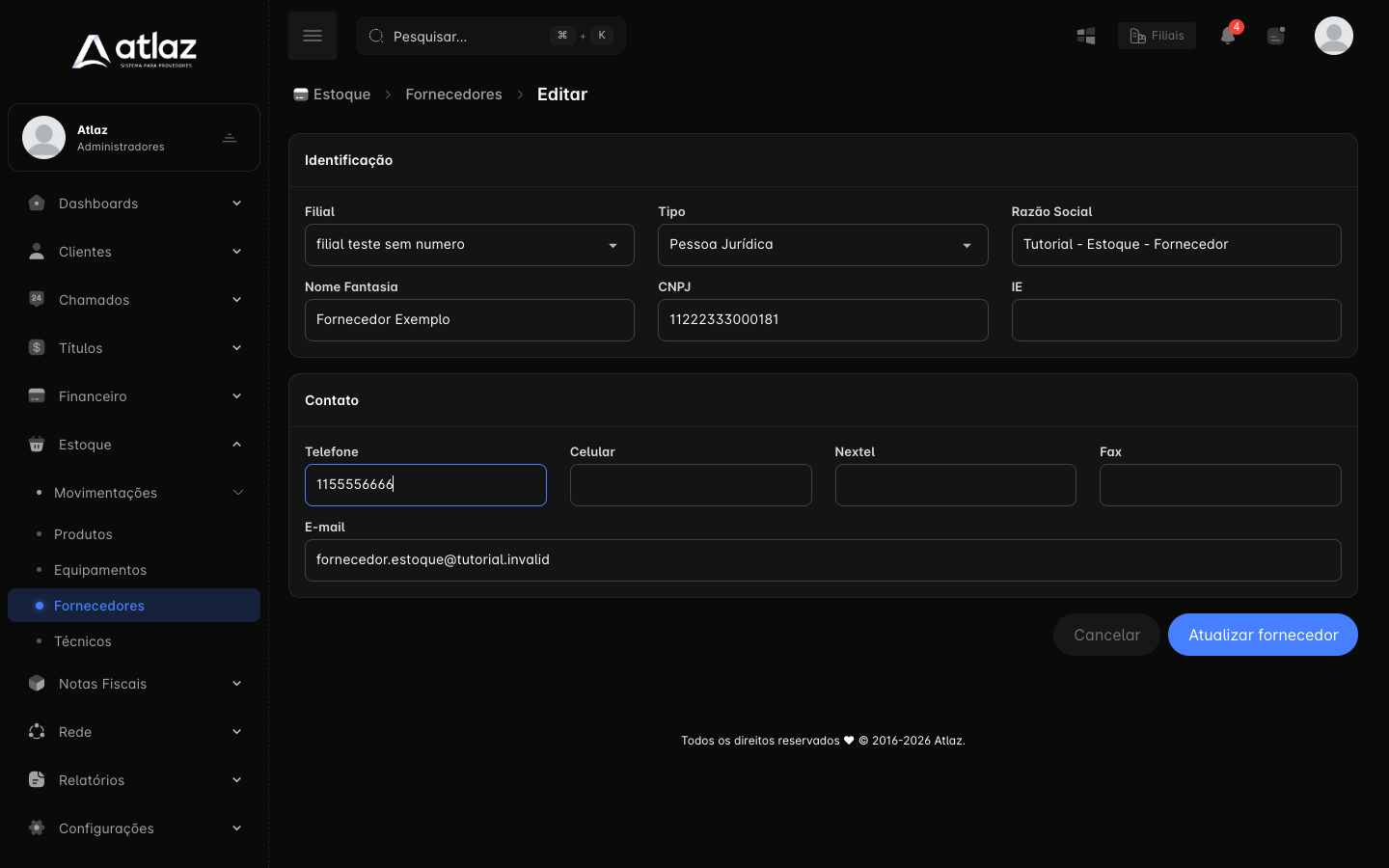
Task: Click the Estoque basket icon in sidebar
Action: pyautogui.click(x=37, y=445)
